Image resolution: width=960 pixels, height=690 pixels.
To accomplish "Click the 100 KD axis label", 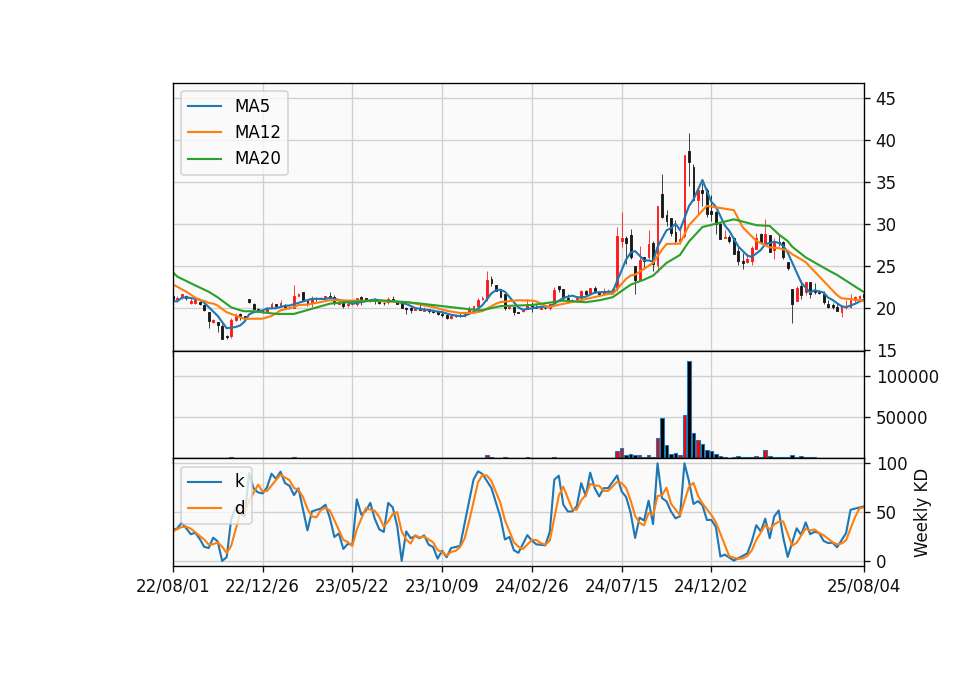I will tap(892, 464).
